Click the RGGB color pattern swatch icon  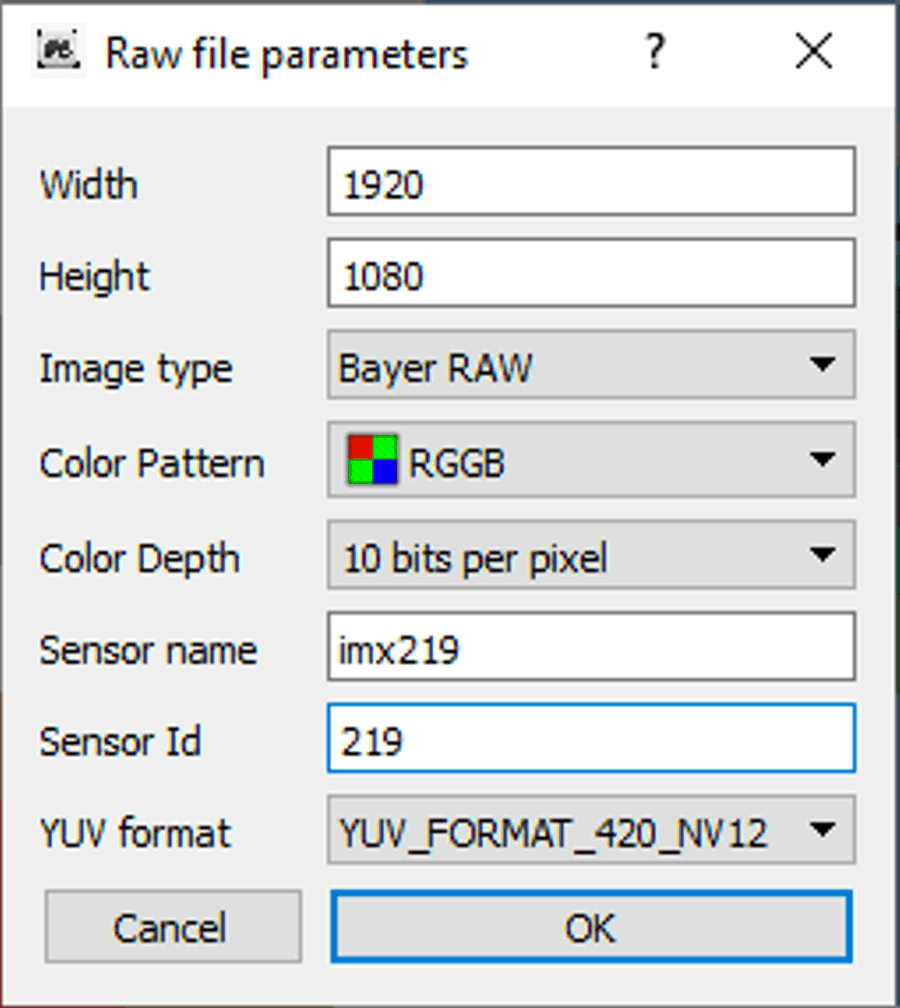click(x=372, y=460)
